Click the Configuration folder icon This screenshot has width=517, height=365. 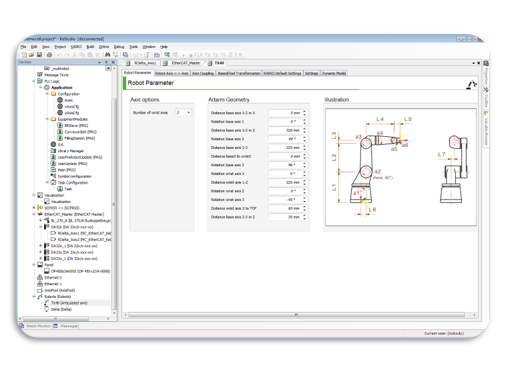[53, 94]
